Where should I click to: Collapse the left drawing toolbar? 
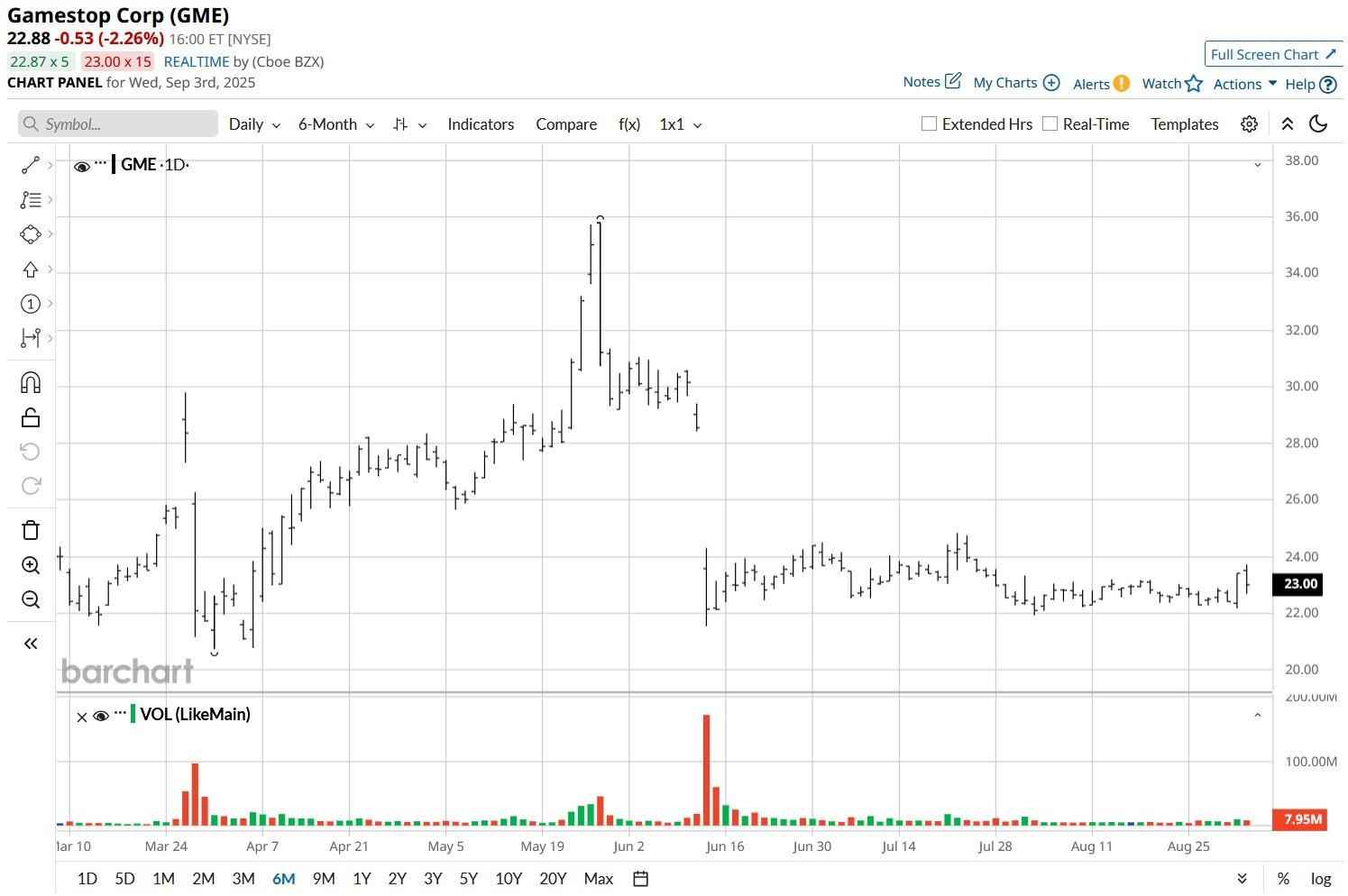click(30, 644)
